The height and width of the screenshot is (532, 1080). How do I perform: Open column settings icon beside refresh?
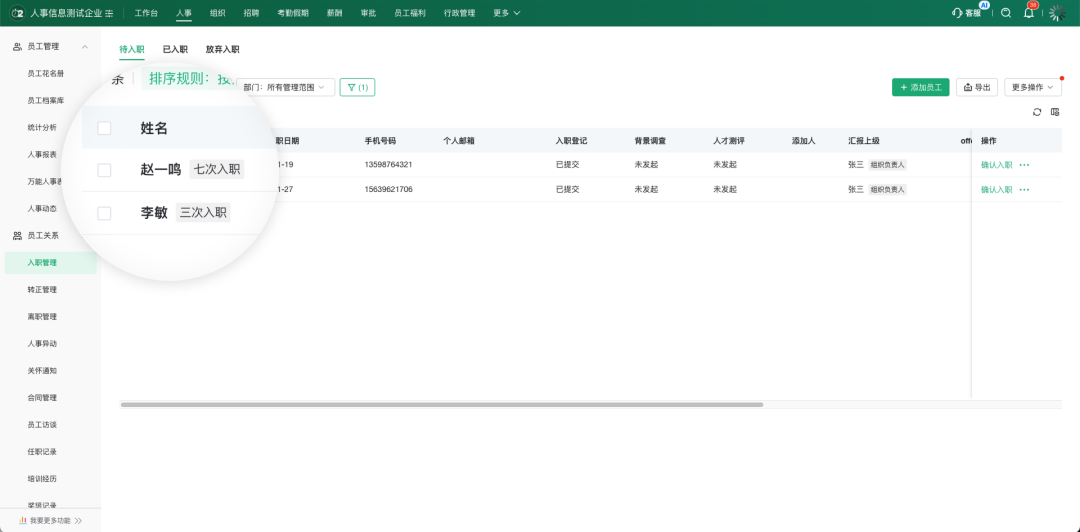[1054, 112]
